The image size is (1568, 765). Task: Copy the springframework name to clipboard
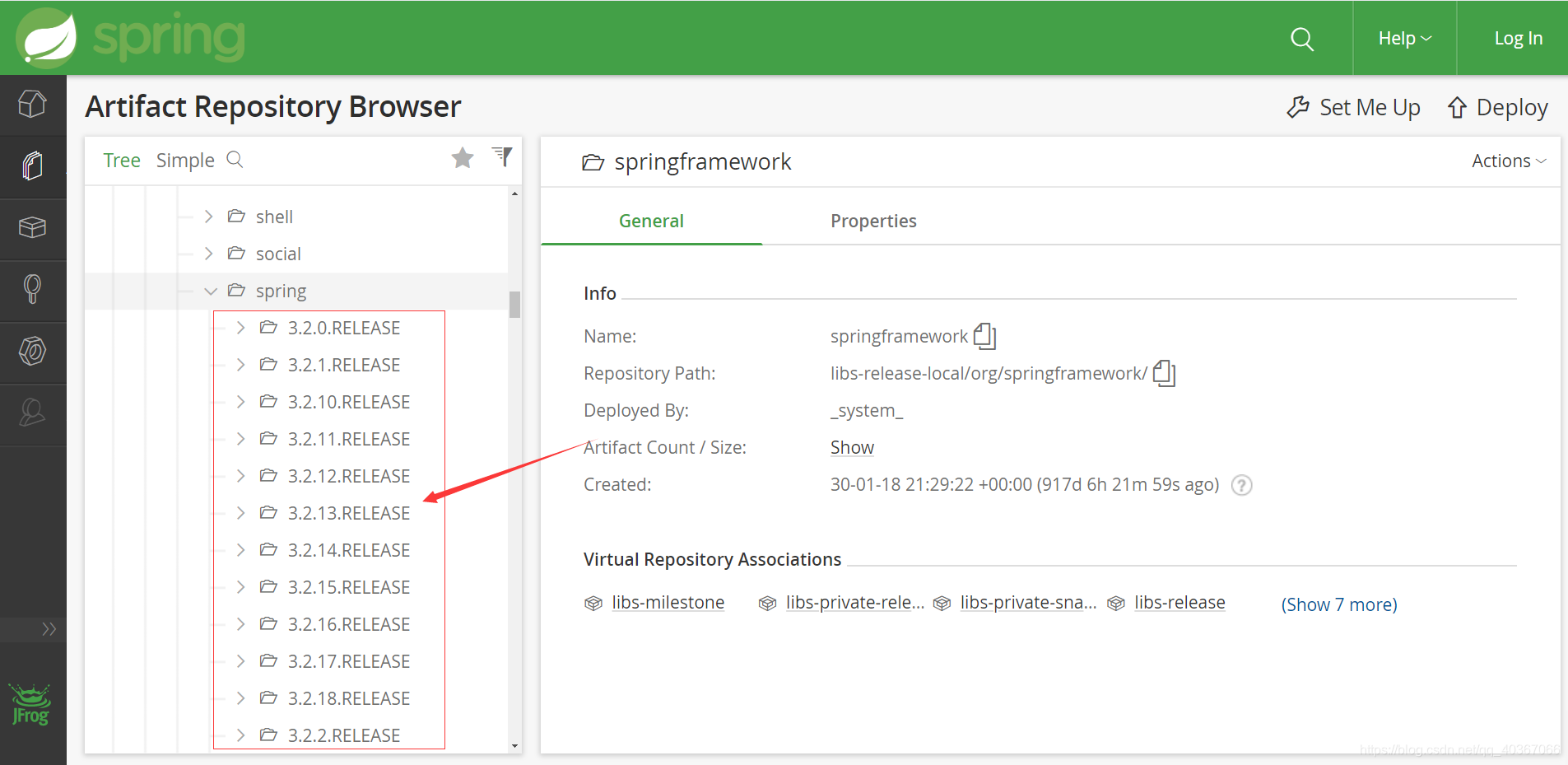985,335
